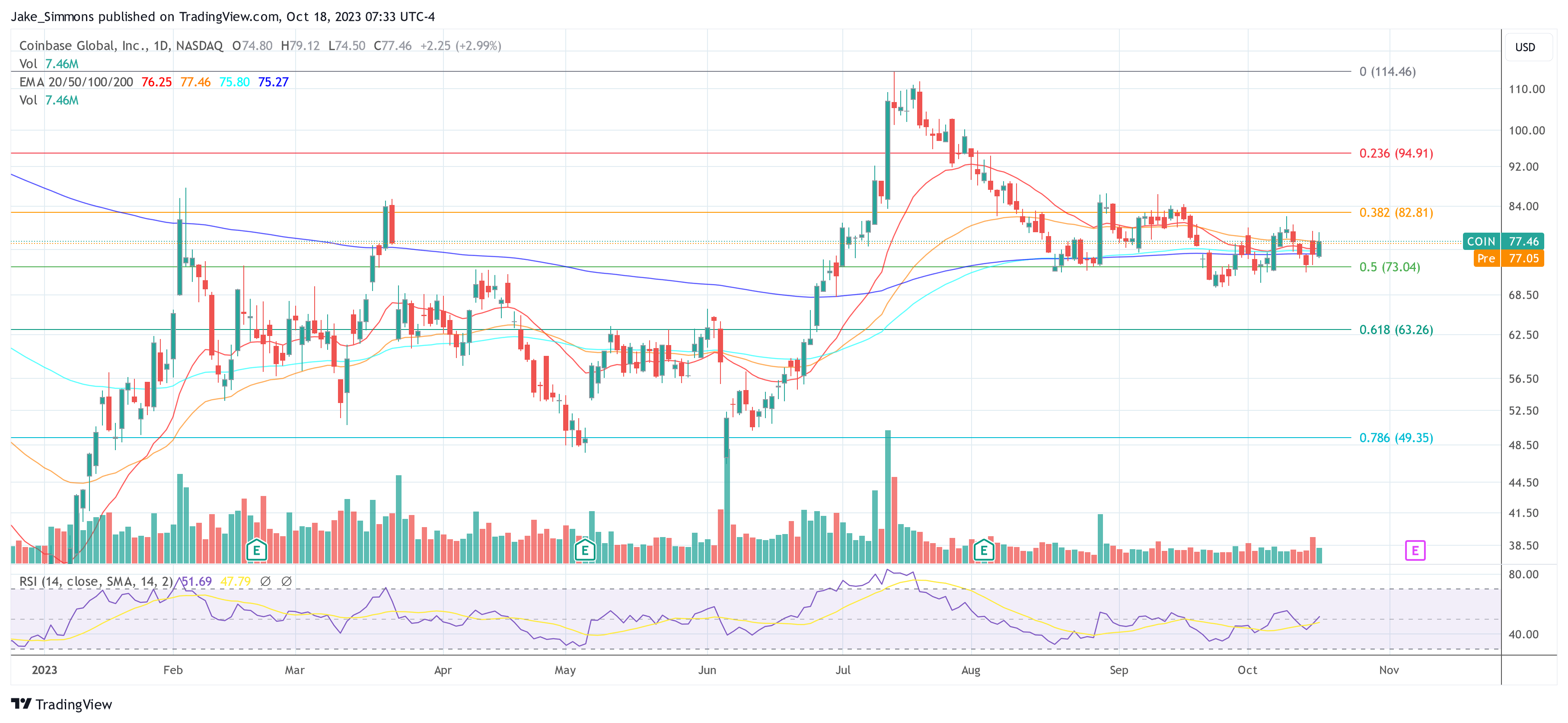1568x723 pixels.
Task: Click the earnings marker near late February
Action: point(256,550)
